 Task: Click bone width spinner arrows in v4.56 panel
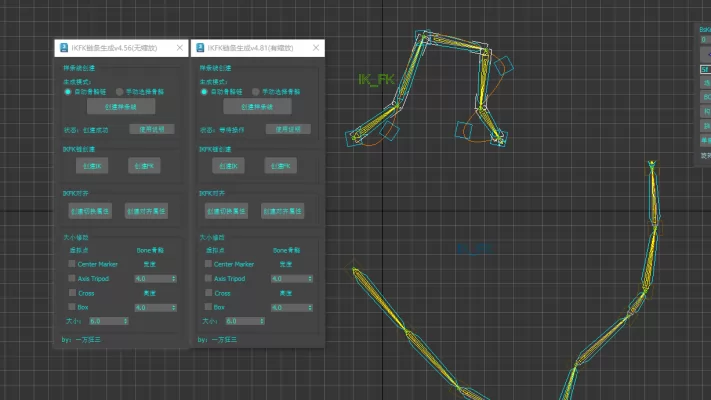tap(174, 278)
